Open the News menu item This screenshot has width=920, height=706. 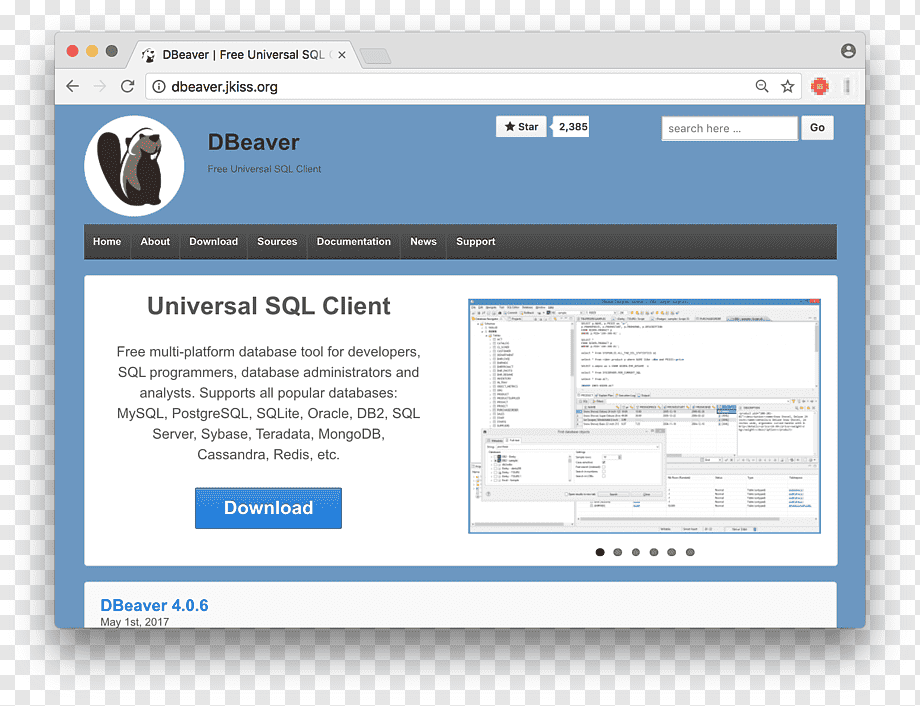point(424,242)
